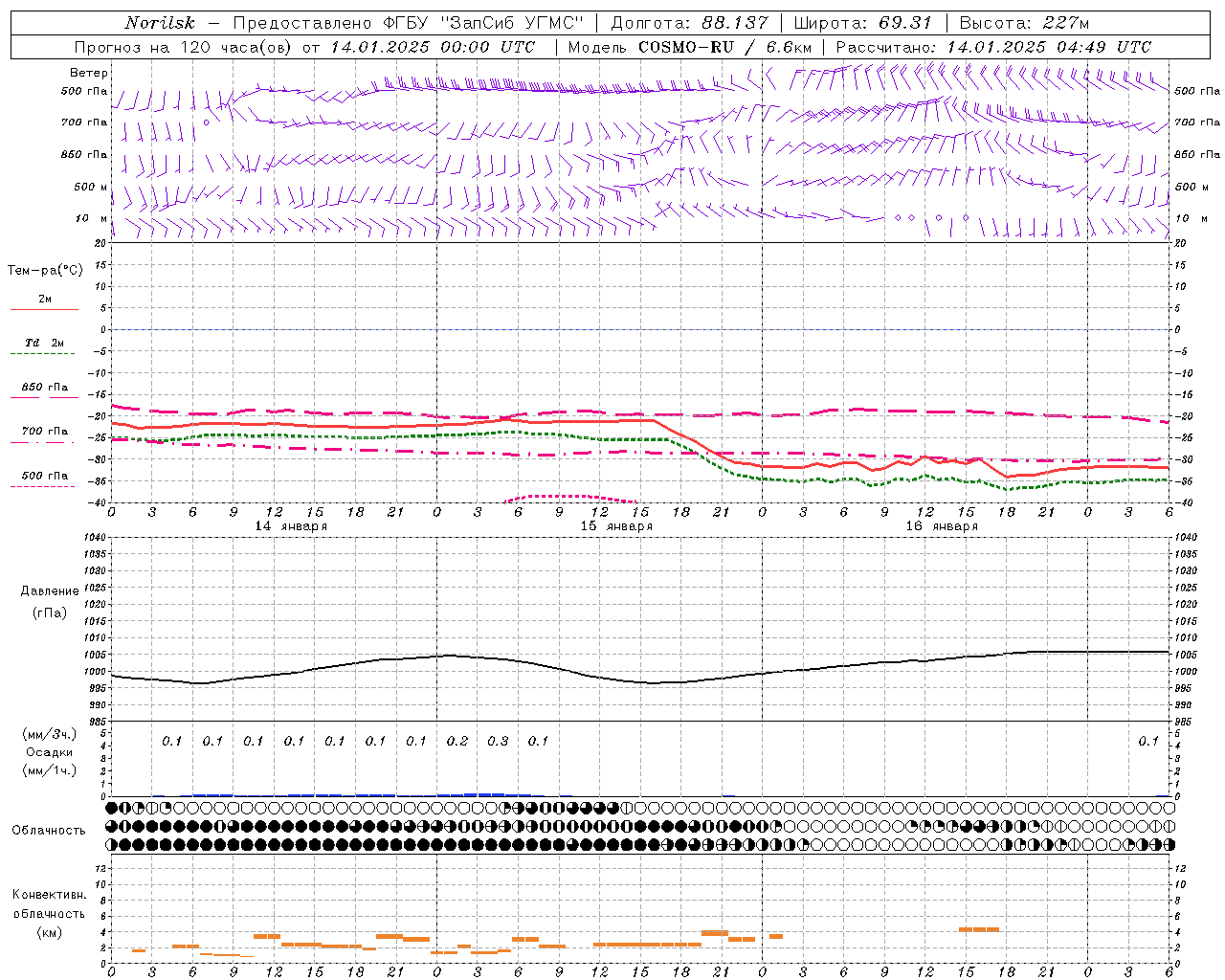Click the "(км)" unit under convective cloudiness
1225x980 pixels.
pyautogui.click(x=50, y=932)
